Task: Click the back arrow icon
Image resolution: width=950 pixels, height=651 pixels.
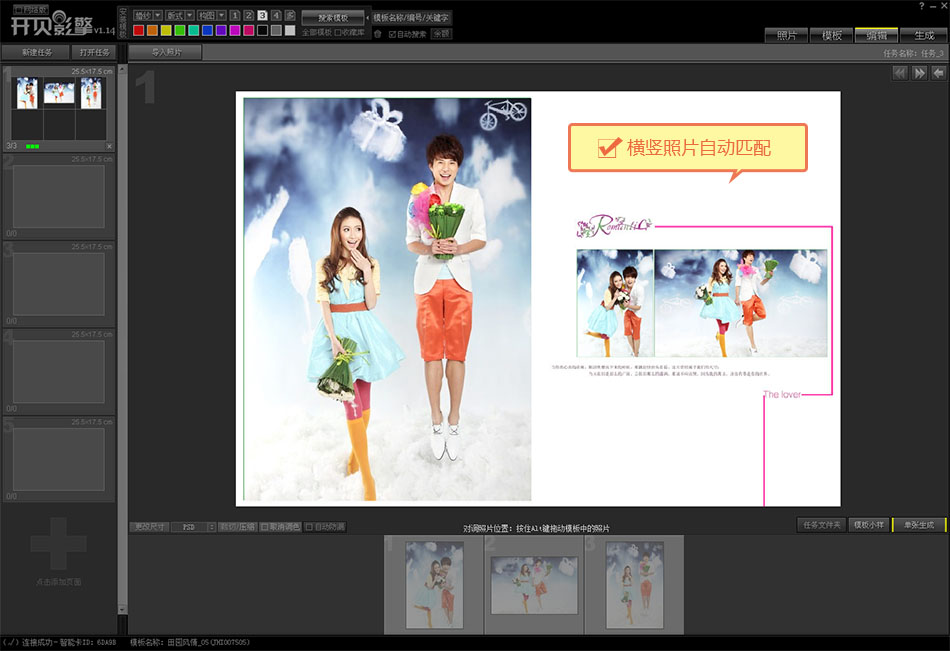Action: point(938,73)
